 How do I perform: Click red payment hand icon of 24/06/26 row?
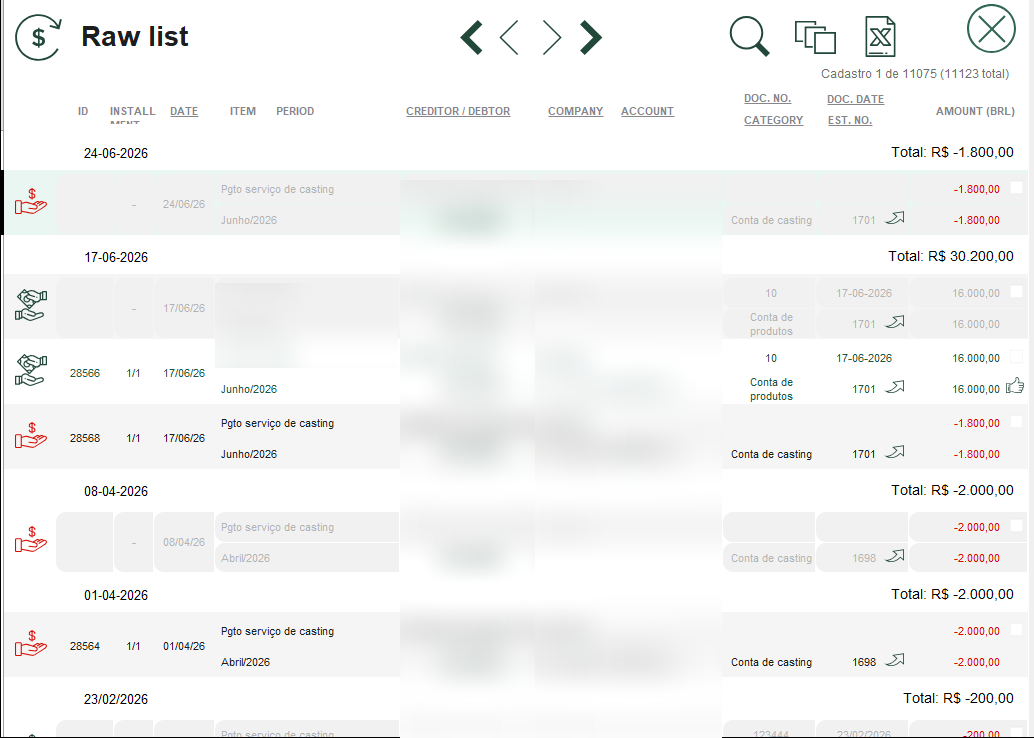pyautogui.click(x=31, y=202)
